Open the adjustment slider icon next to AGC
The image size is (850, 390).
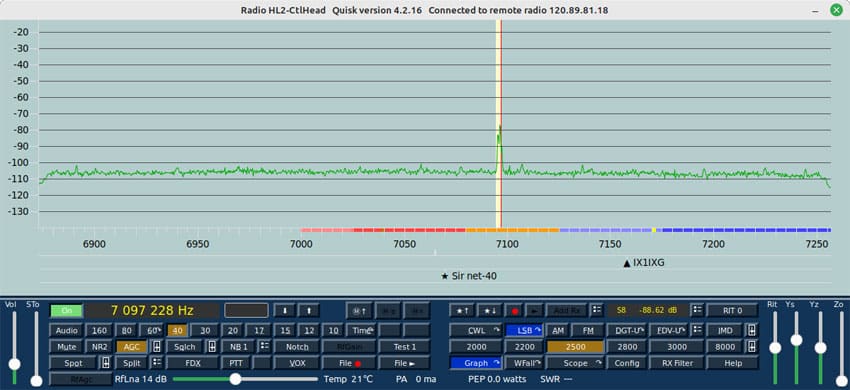click(x=156, y=347)
